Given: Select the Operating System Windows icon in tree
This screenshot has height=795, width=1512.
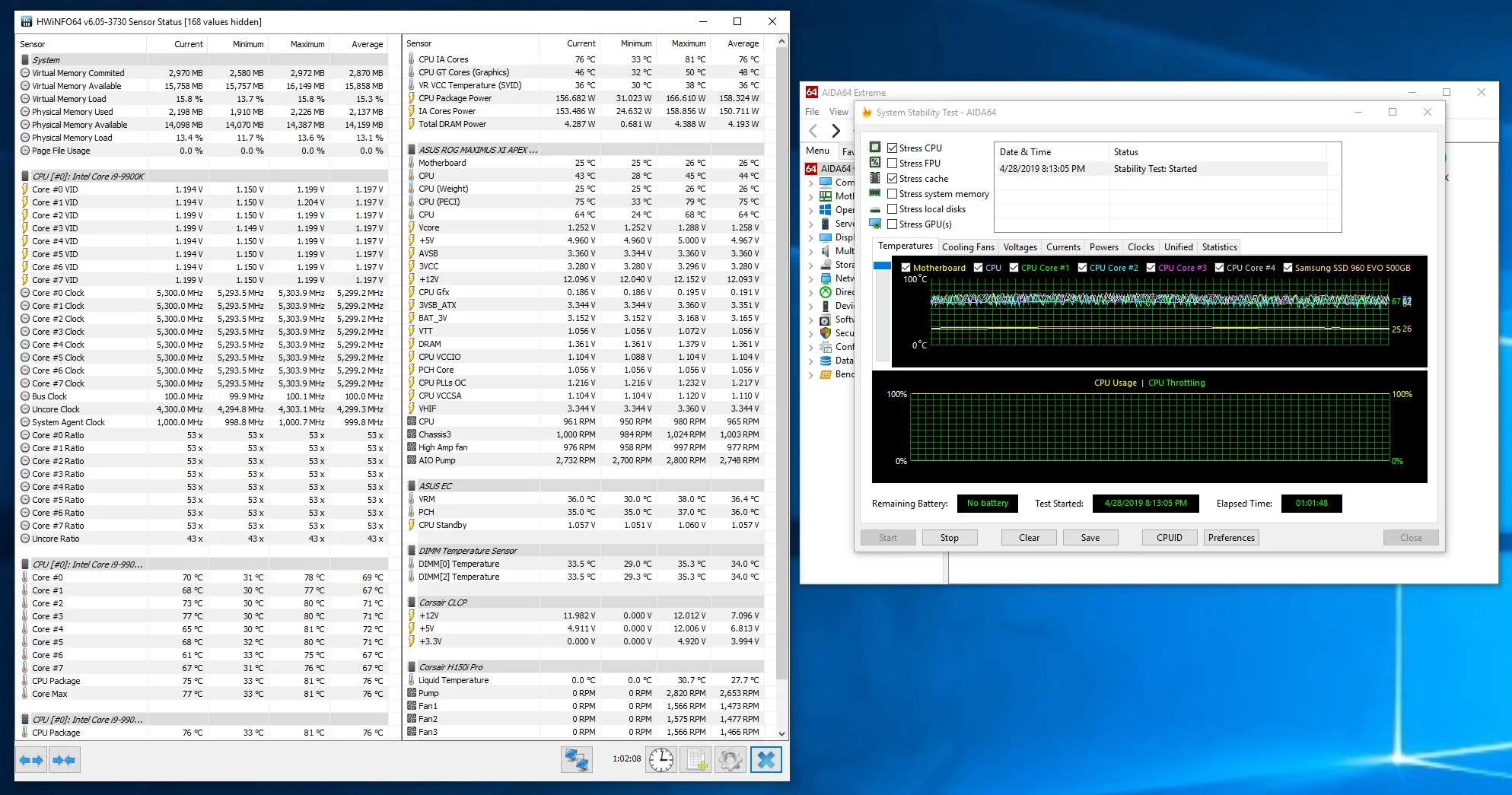Looking at the screenshot, I should pos(826,210).
